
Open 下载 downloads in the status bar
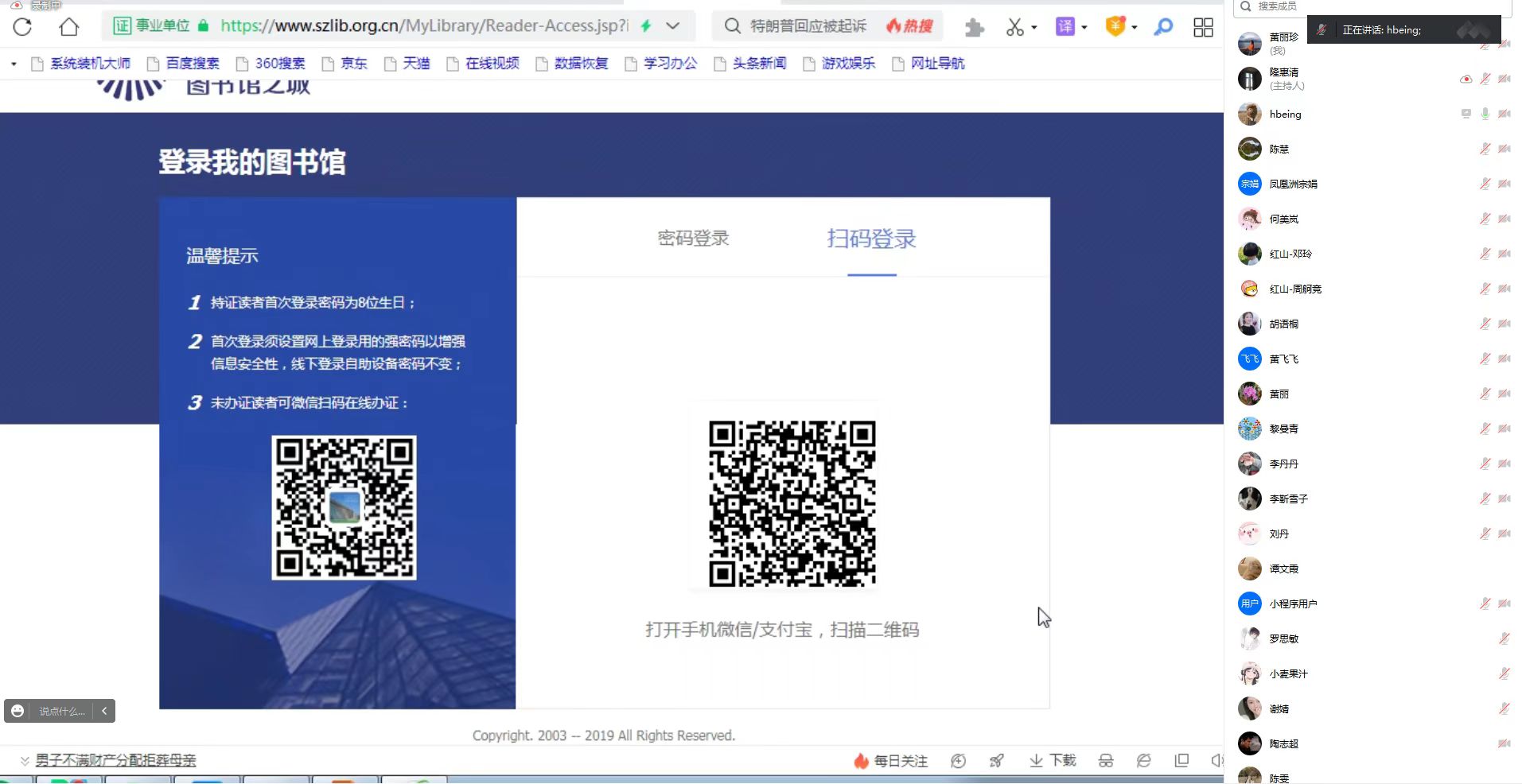pyautogui.click(x=1052, y=761)
